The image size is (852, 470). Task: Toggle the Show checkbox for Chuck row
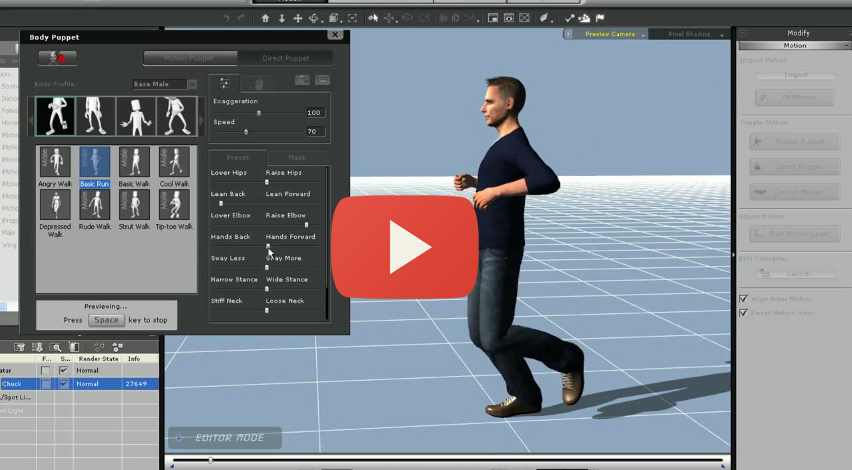click(x=64, y=383)
